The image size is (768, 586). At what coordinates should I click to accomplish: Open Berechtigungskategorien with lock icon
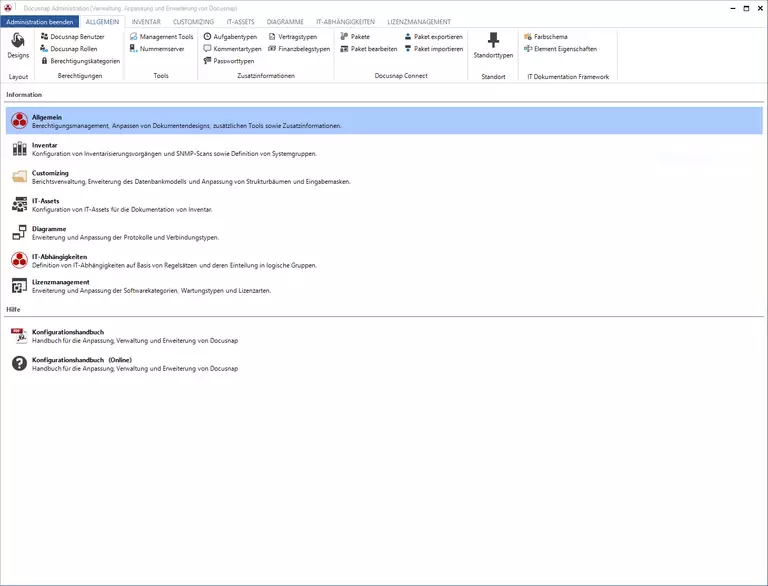coord(80,60)
